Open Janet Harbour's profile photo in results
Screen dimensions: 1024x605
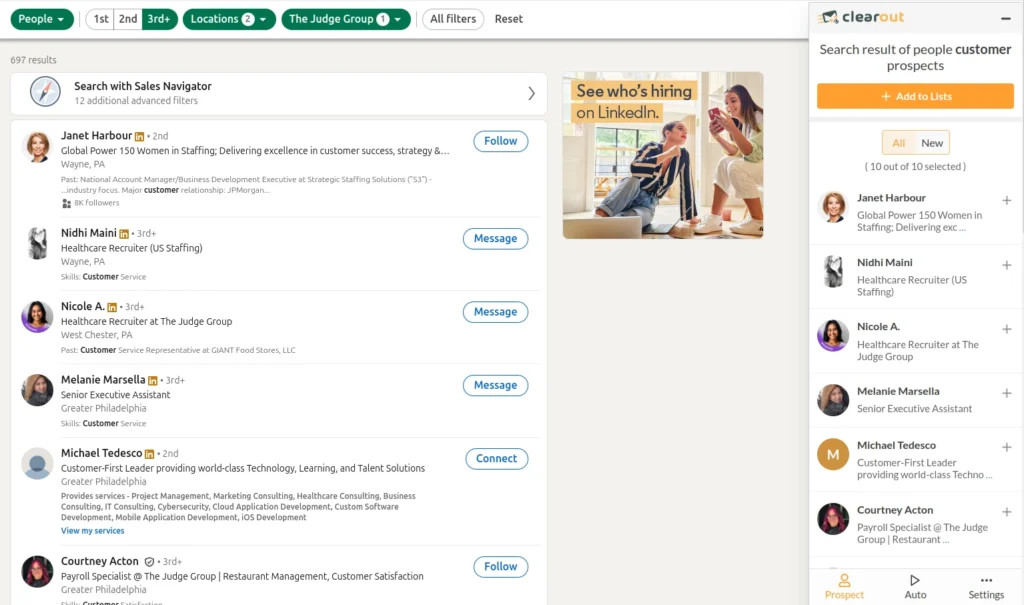37,146
